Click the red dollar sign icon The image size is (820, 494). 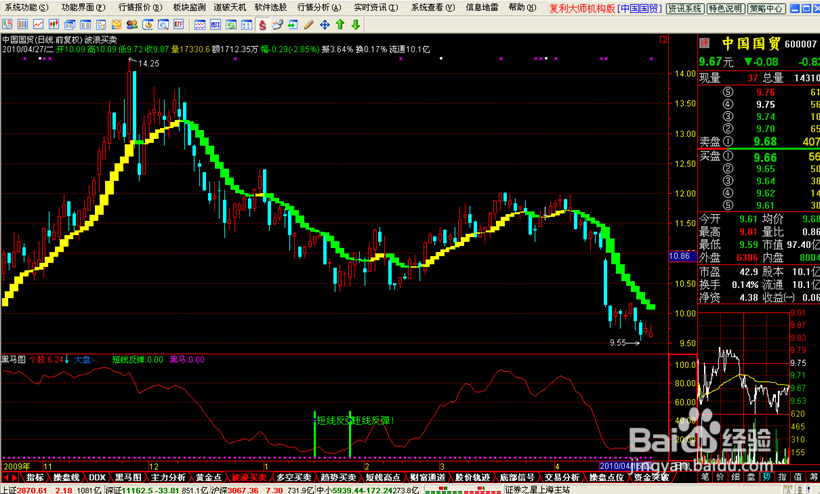[x=263, y=25]
